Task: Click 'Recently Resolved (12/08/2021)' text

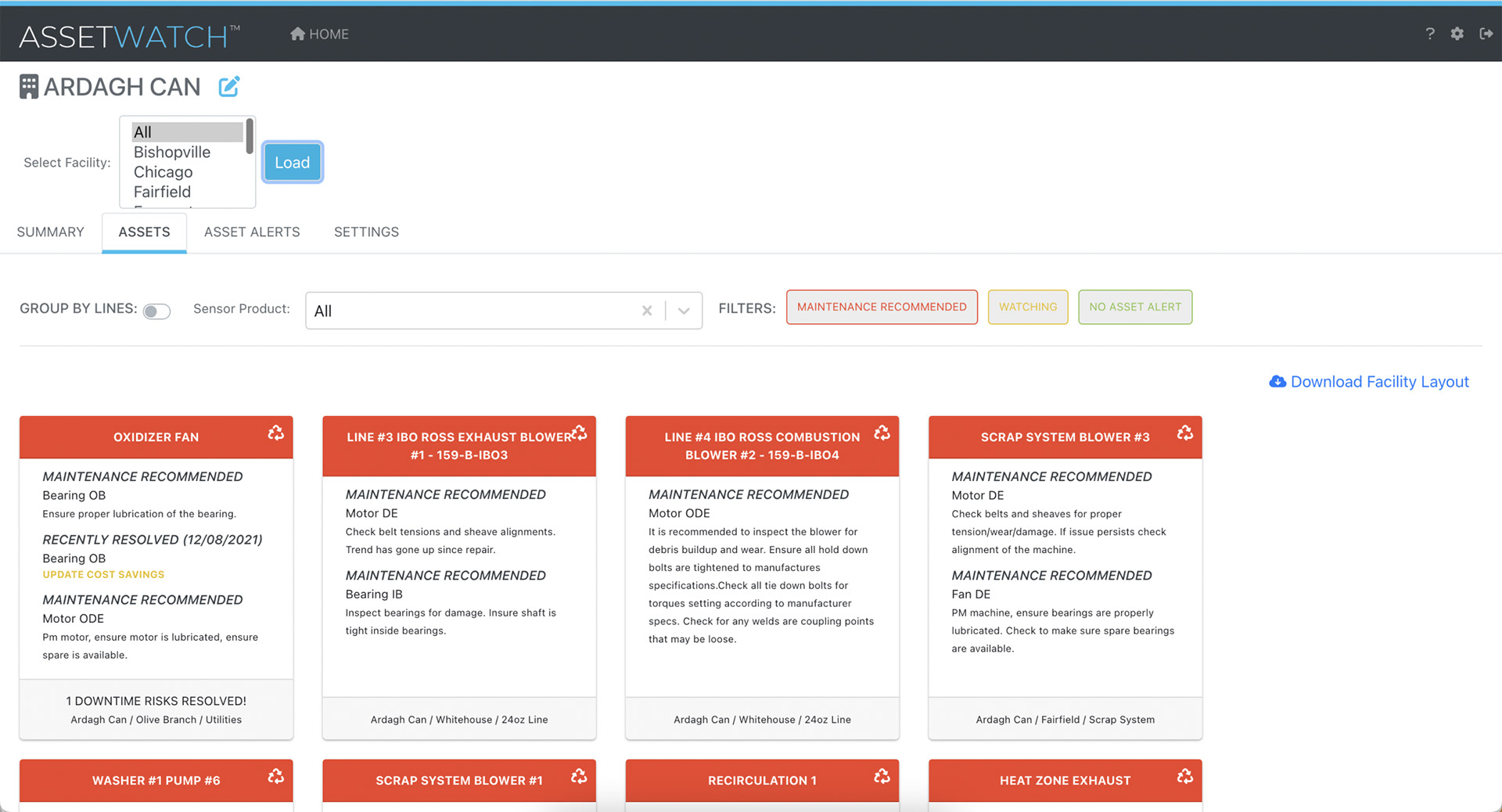Action: 153,540
